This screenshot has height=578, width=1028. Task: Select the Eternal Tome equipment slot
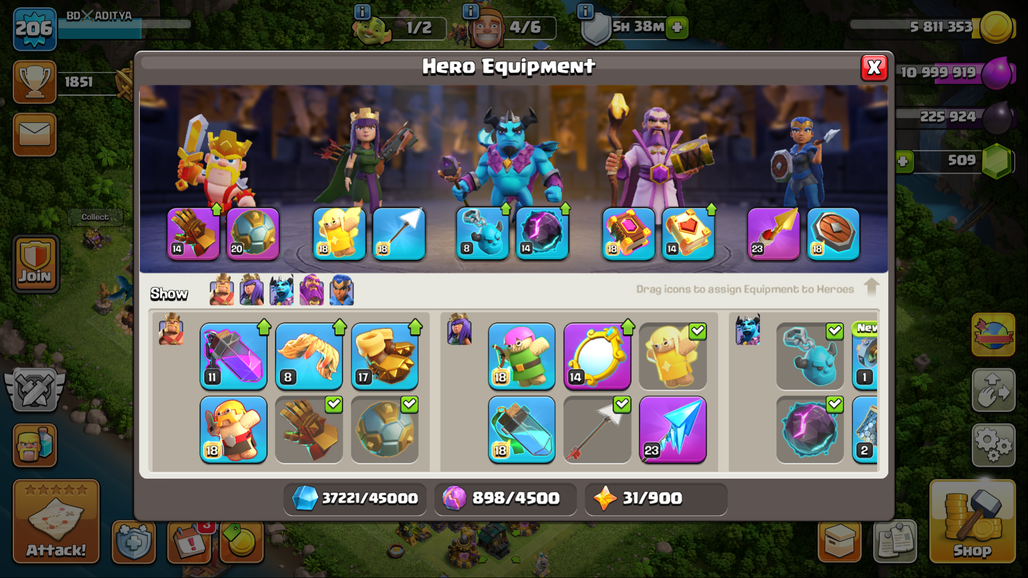[628, 233]
